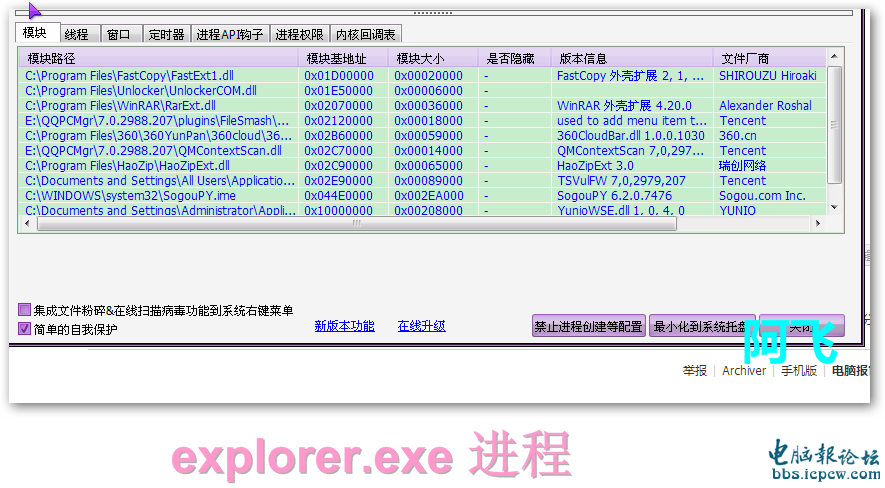The width and height of the screenshot is (885, 488).
Task: Click the 版本信息 column header
Action: (632, 58)
